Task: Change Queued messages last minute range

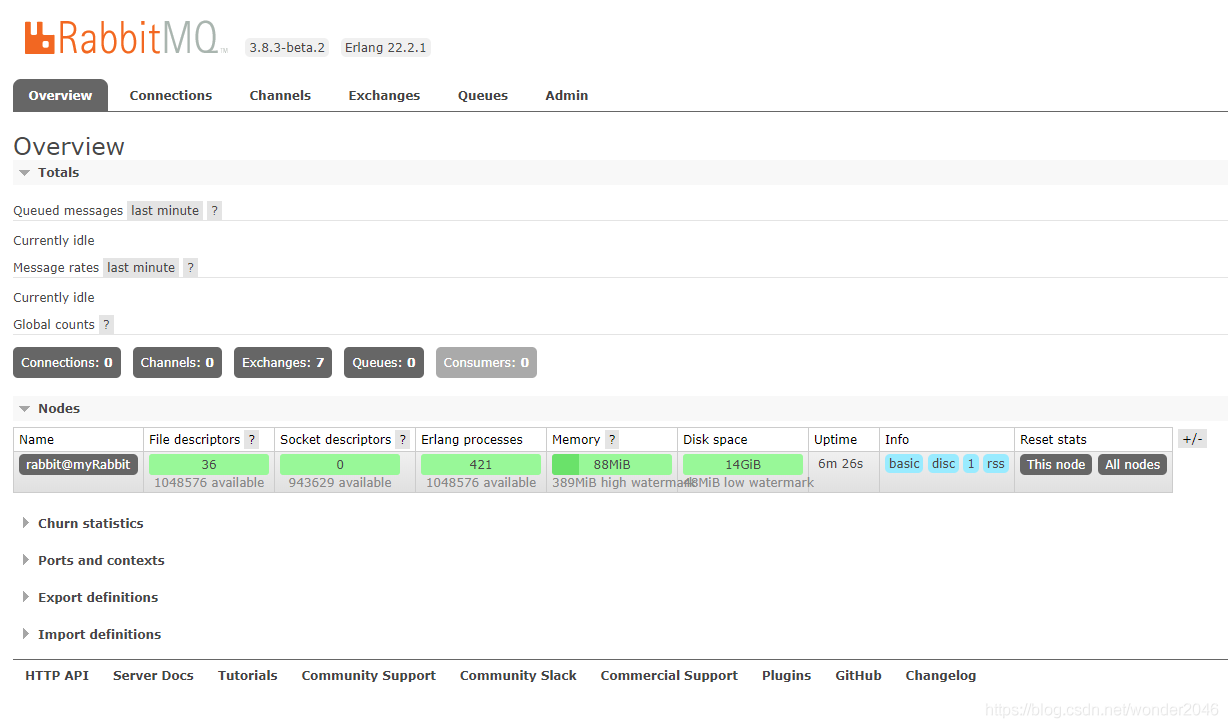Action: (165, 211)
